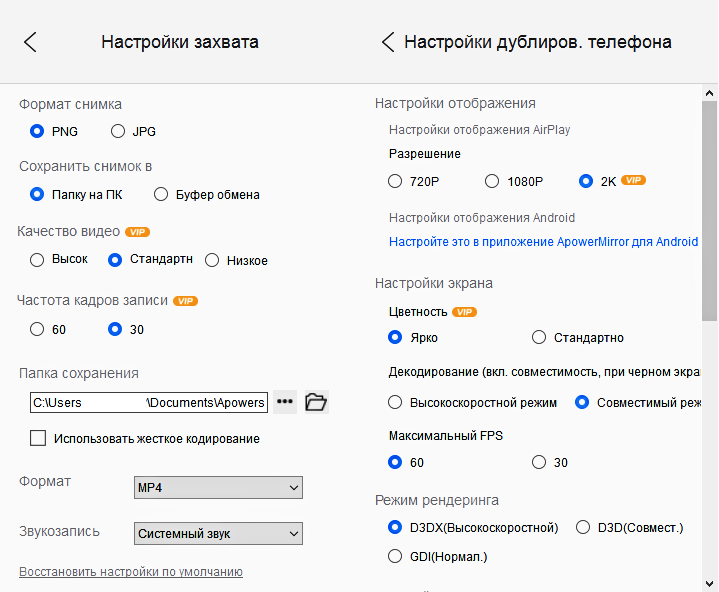Choose Высокоскоростной режим decoding option
This screenshot has width=719, height=592.
click(395, 403)
